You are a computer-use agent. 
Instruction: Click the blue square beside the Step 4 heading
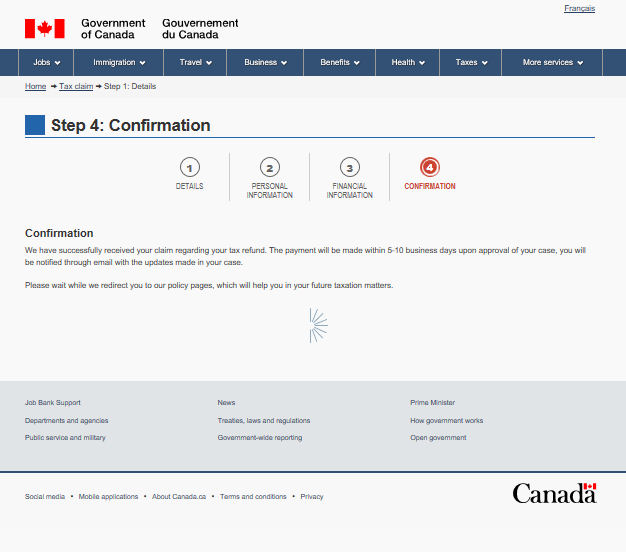click(x=35, y=125)
